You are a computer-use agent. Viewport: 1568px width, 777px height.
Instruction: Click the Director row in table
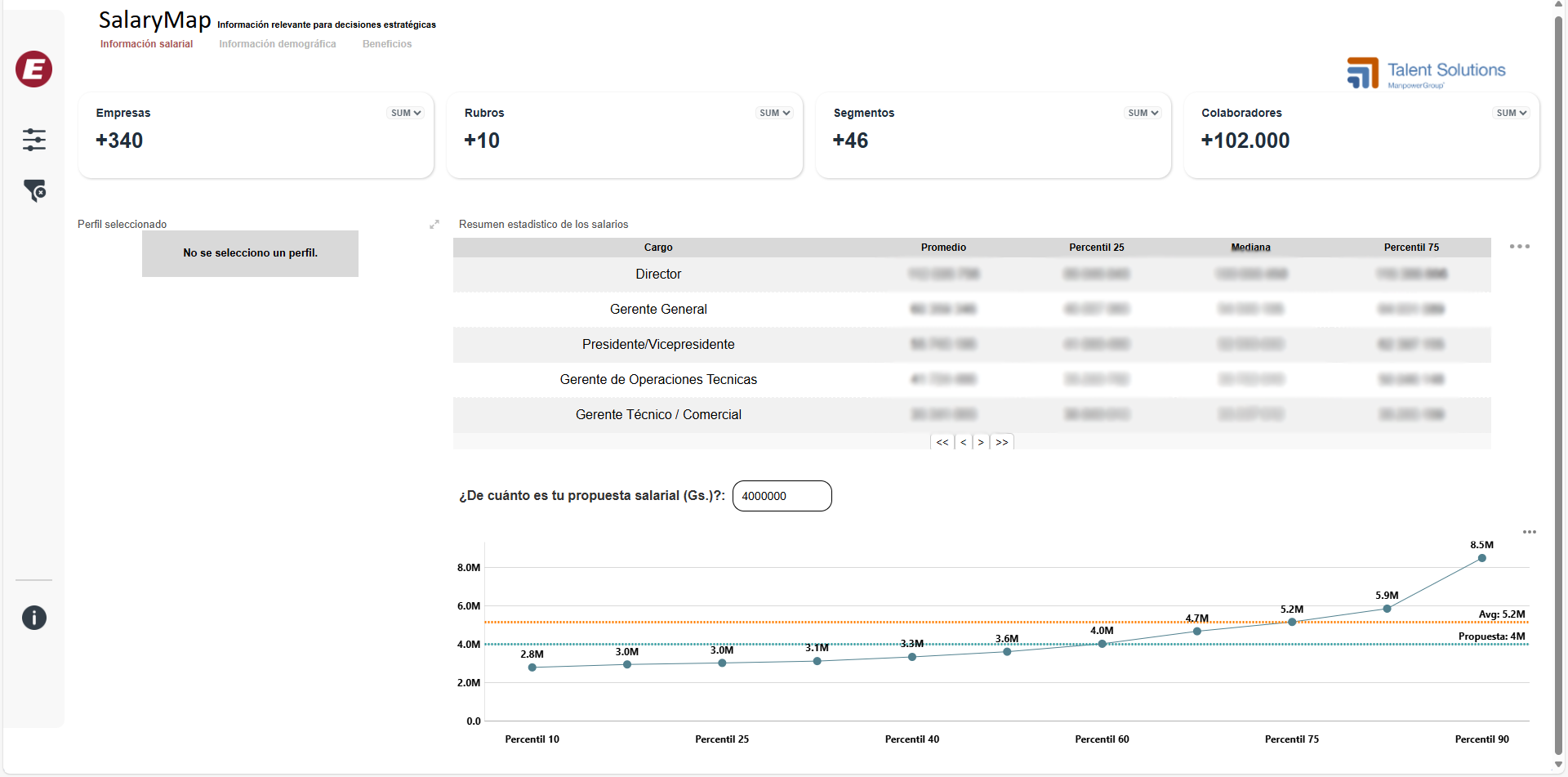click(x=658, y=275)
